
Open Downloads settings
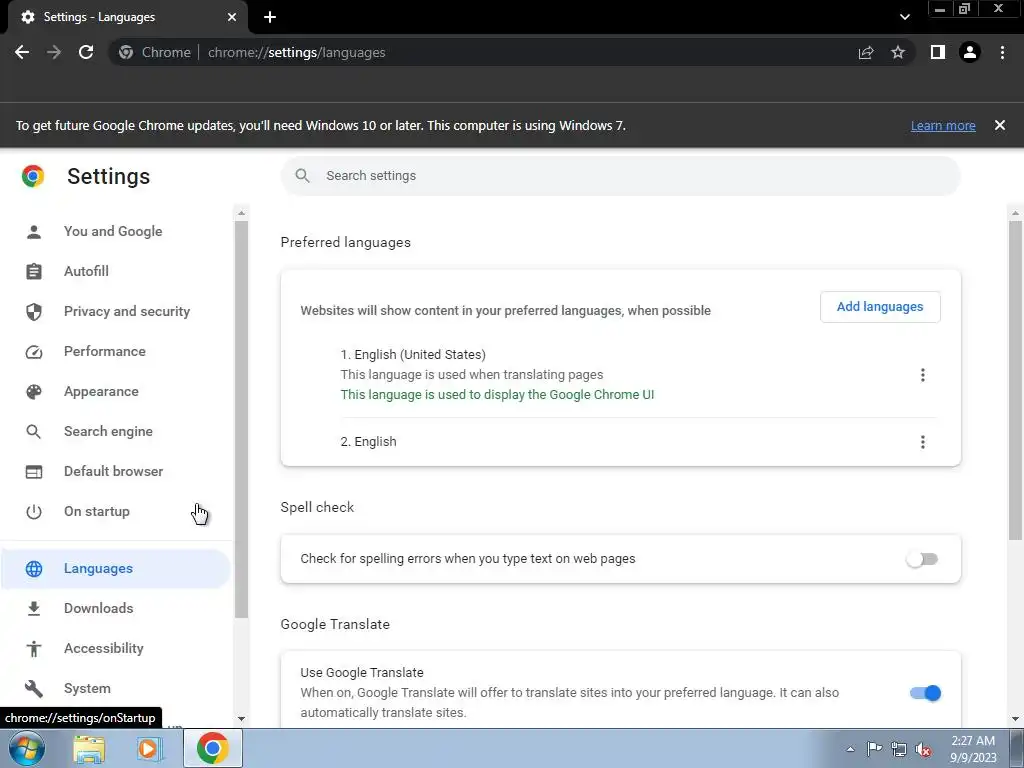pyautogui.click(x=116, y=609)
